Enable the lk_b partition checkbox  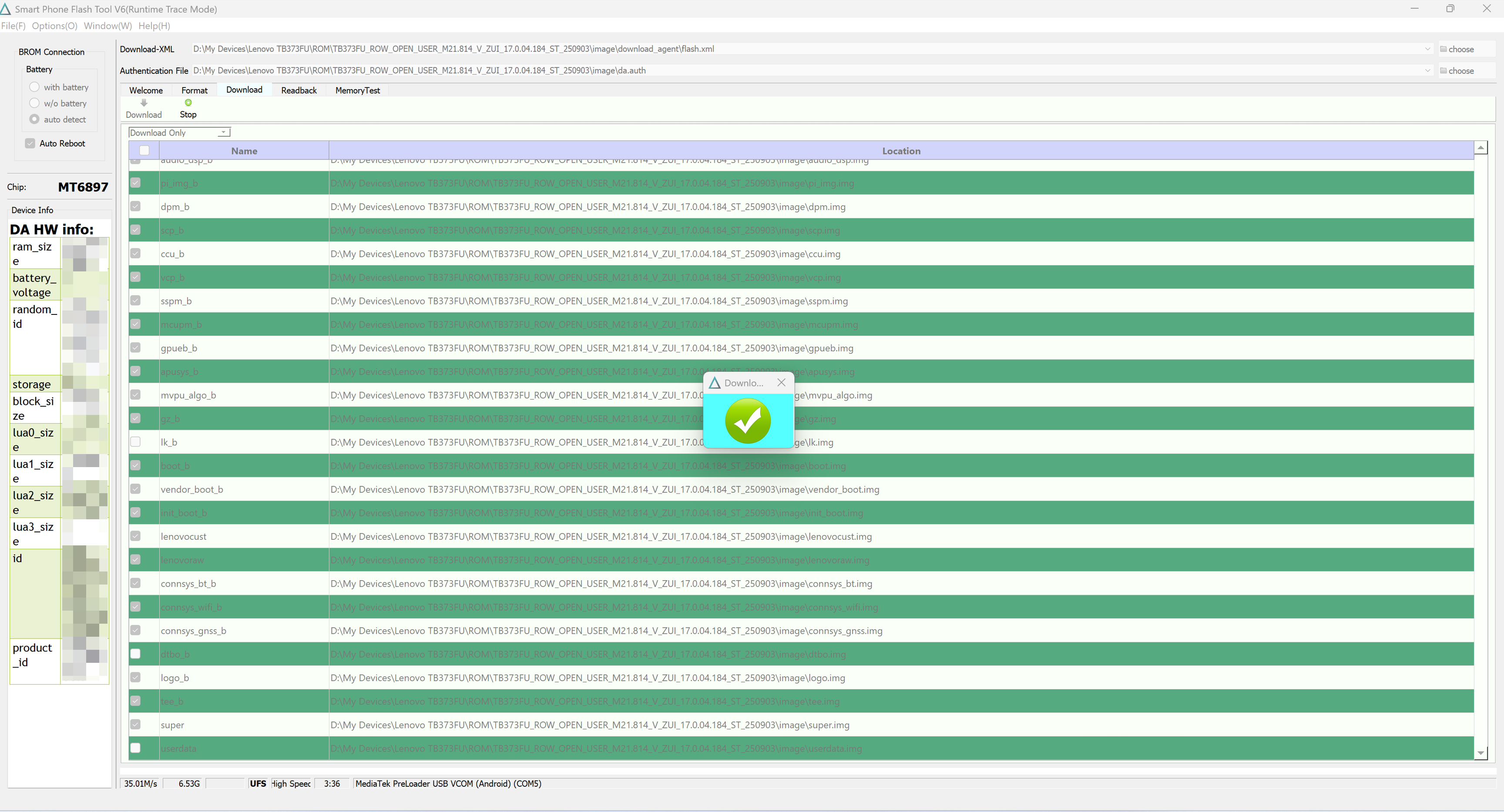pyautogui.click(x=135, y=441)
